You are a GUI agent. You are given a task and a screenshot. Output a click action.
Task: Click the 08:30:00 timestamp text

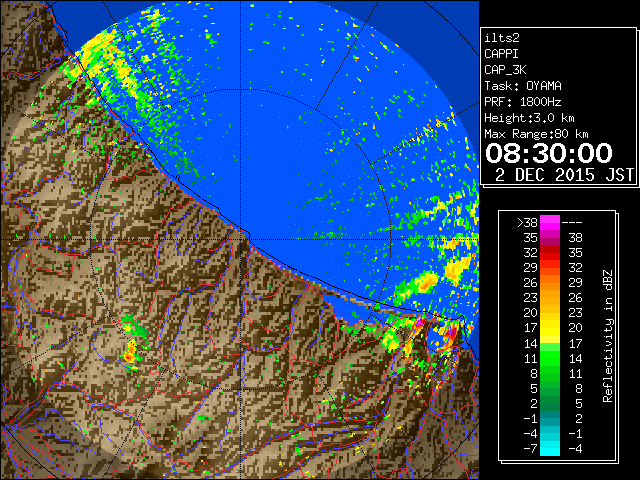(549, 153)
